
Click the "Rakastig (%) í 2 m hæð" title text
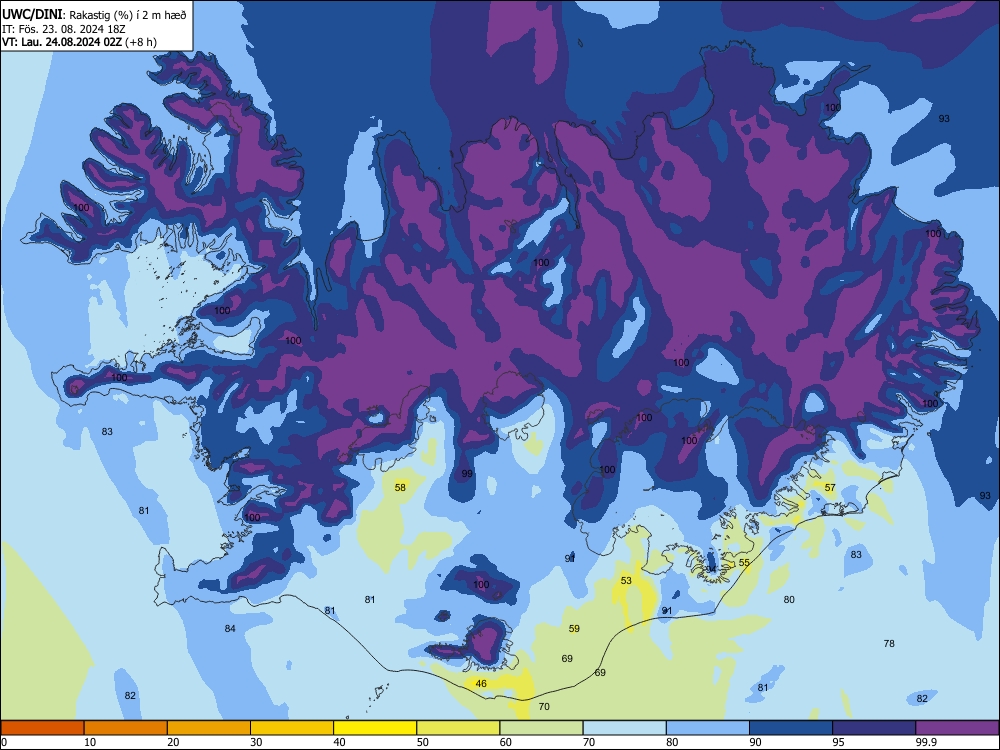point(128,15)
